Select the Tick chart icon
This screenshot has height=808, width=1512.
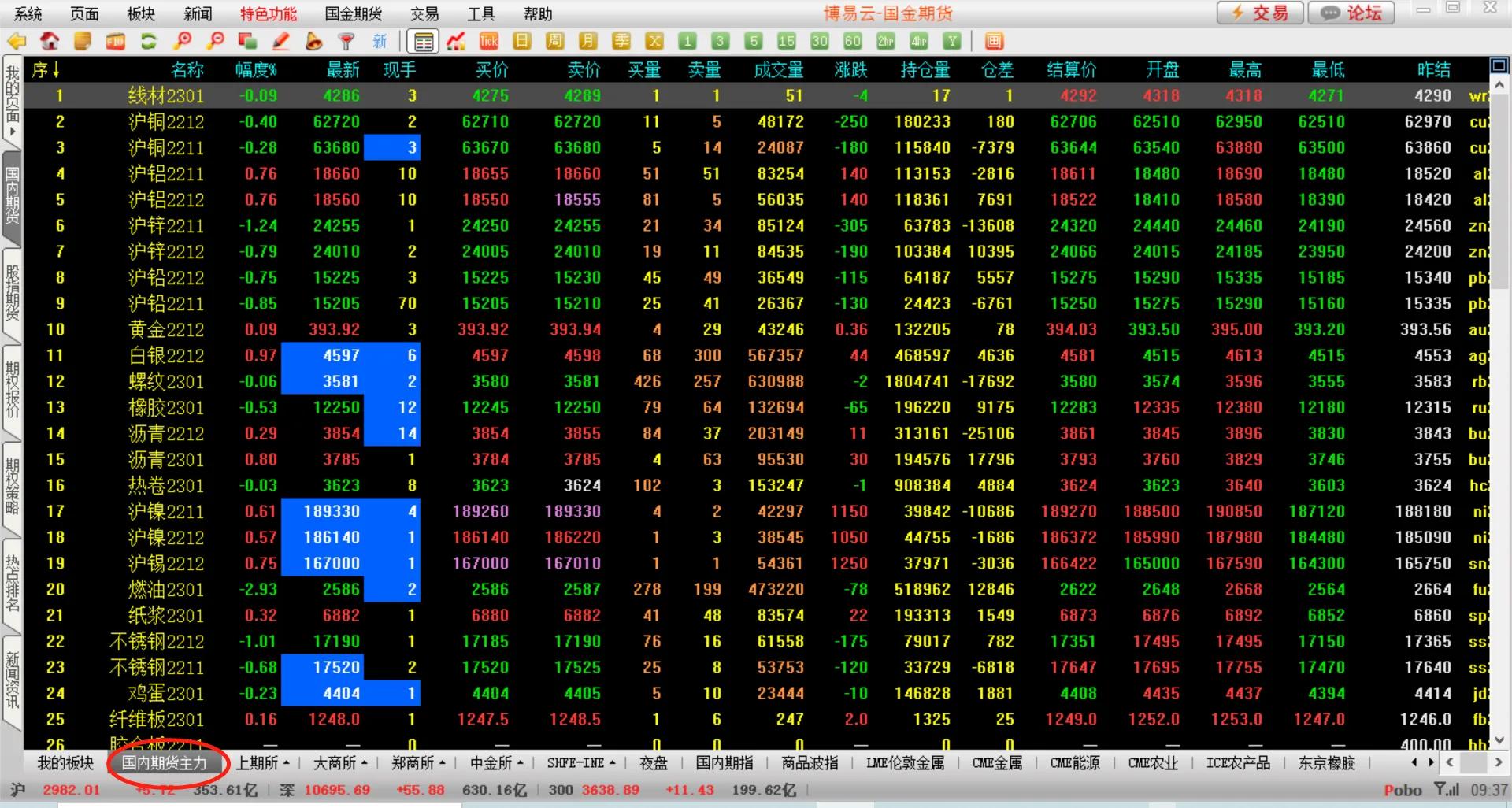tap(489, 42)
